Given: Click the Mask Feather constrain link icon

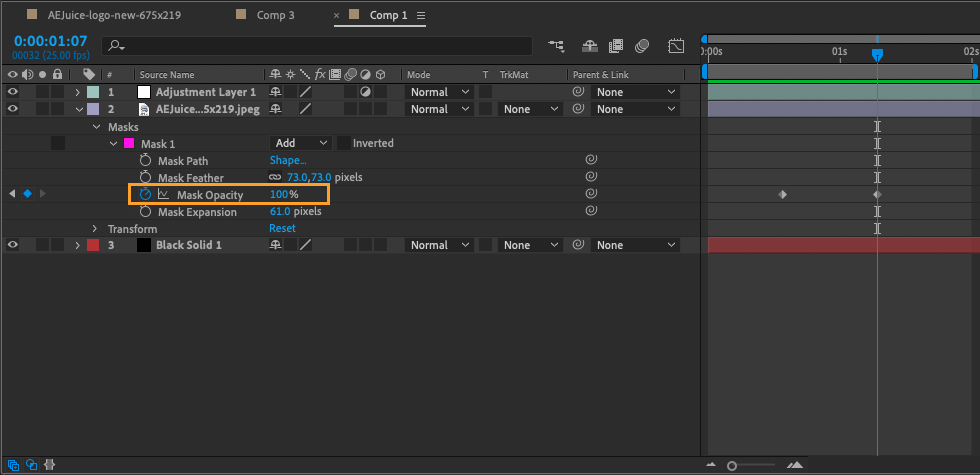Looking at the screenshot, I should tap(275, 177).
